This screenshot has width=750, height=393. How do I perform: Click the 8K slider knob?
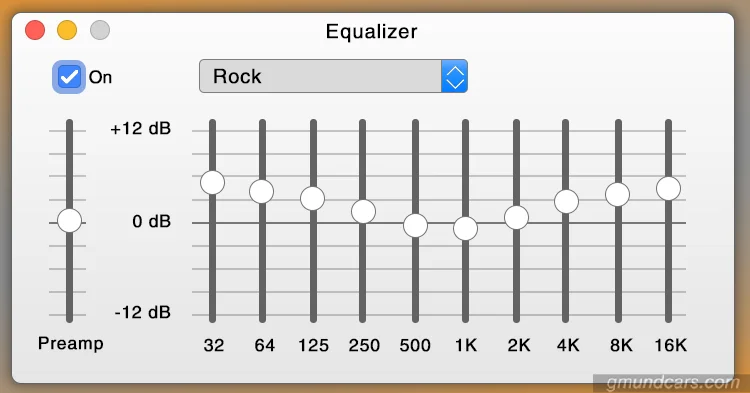pyautogui.click(x=618, y=195)
